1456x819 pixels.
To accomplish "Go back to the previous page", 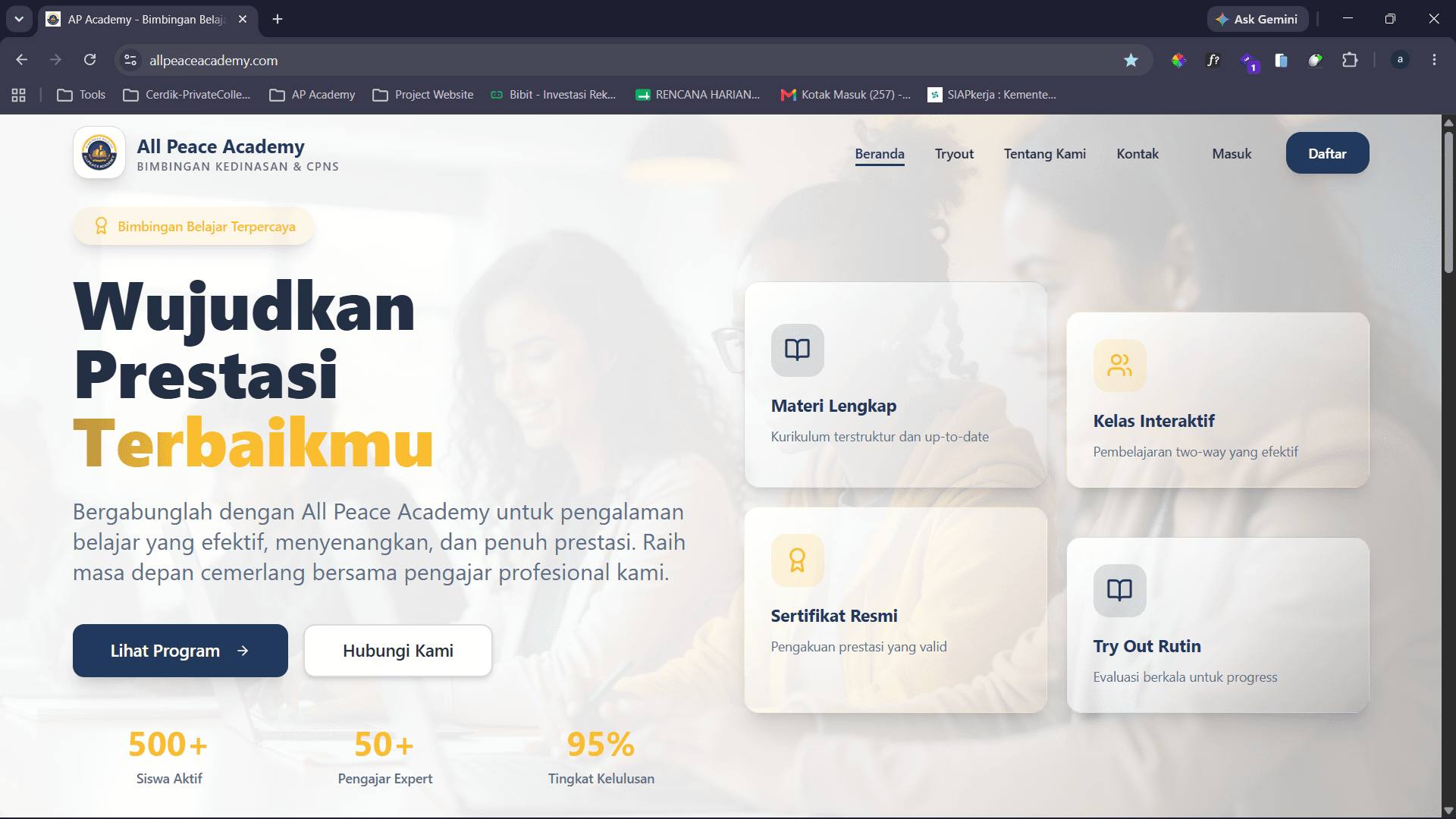I will [x=21, y=60].
